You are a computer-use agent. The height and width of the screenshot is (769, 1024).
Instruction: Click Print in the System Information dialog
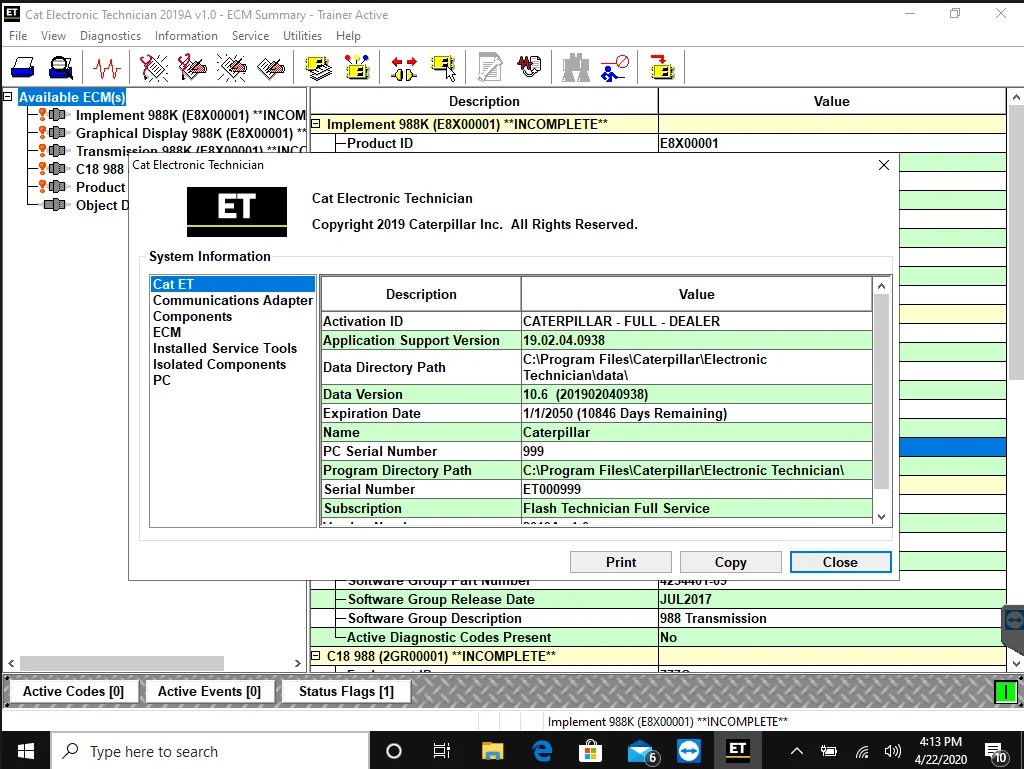[620, 561]
